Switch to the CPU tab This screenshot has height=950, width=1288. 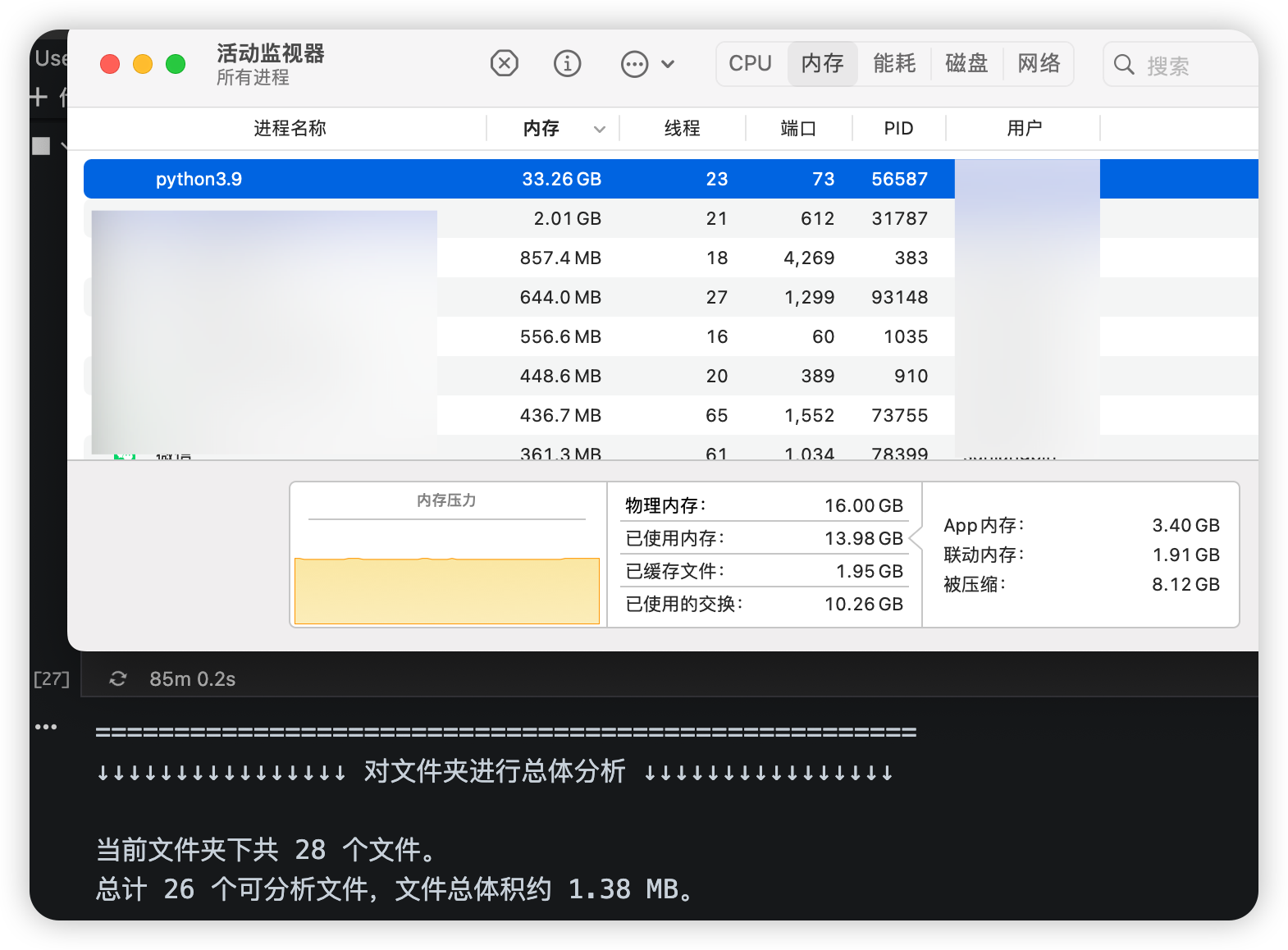(x=750, y=63)
